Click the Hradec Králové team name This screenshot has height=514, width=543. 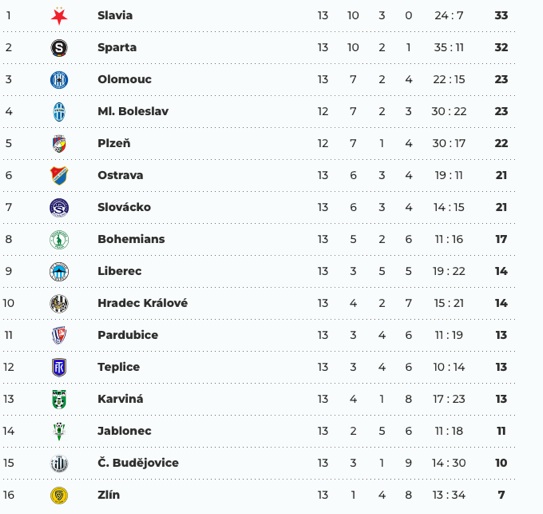pyautogui.click(x=142, y=303)
